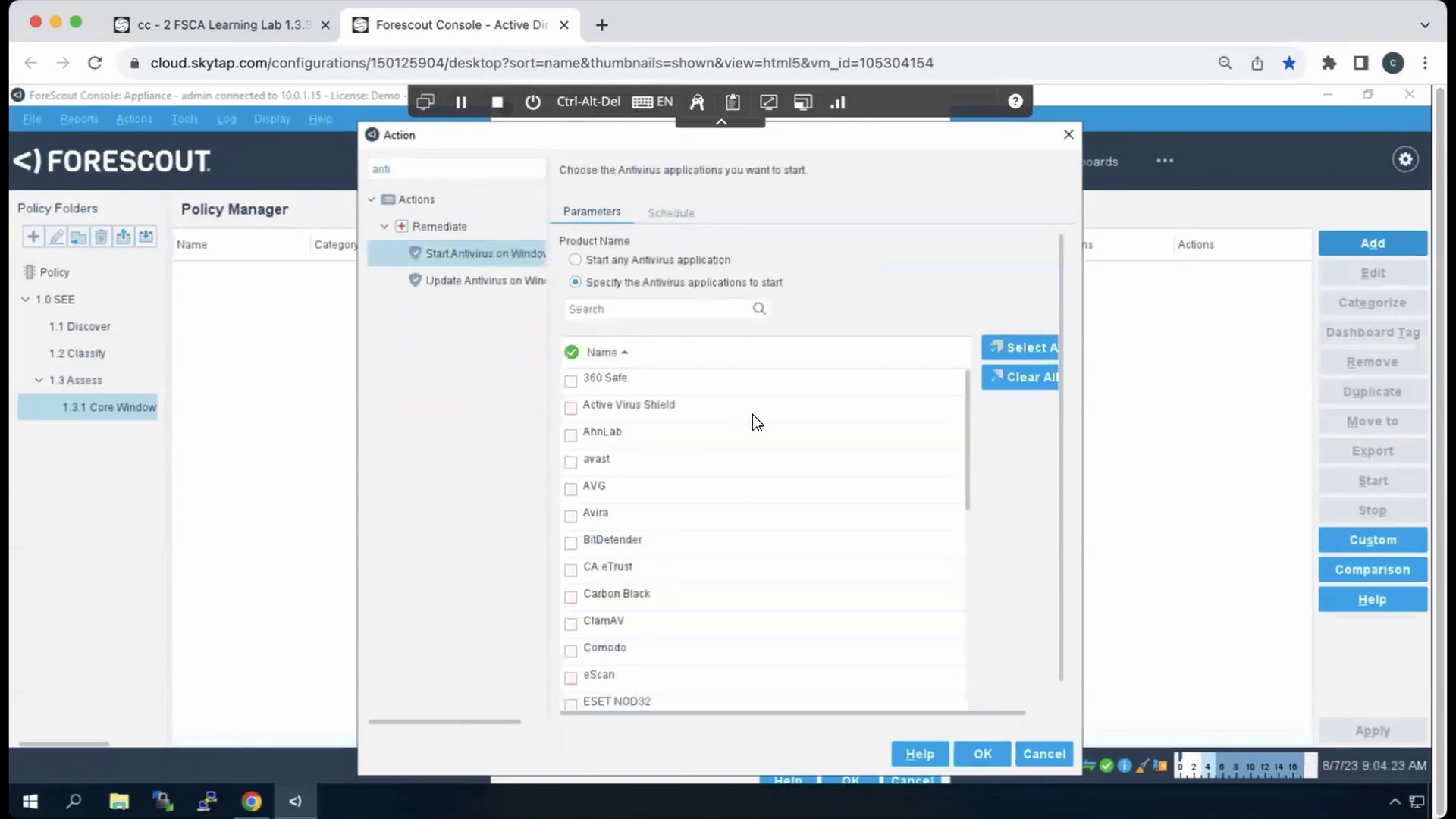Bookmark this page with the star icon
Viewport: 1456px width, 819px height.
(x=1289, y=63)
